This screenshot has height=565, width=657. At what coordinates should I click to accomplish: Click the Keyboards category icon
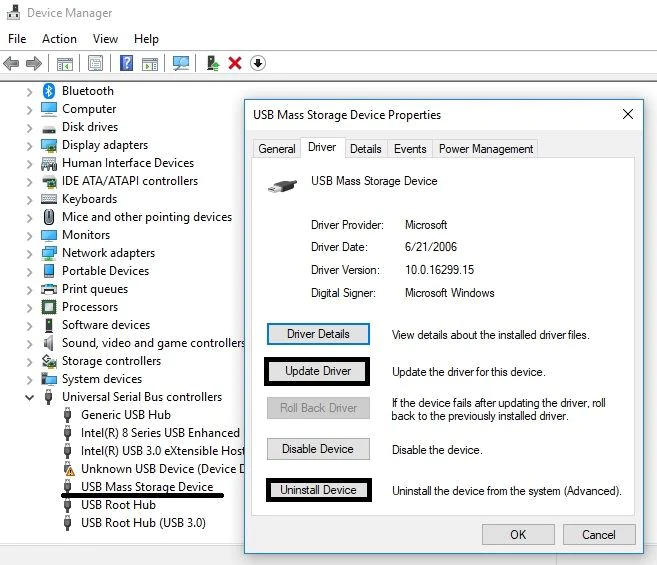[49, 199]
